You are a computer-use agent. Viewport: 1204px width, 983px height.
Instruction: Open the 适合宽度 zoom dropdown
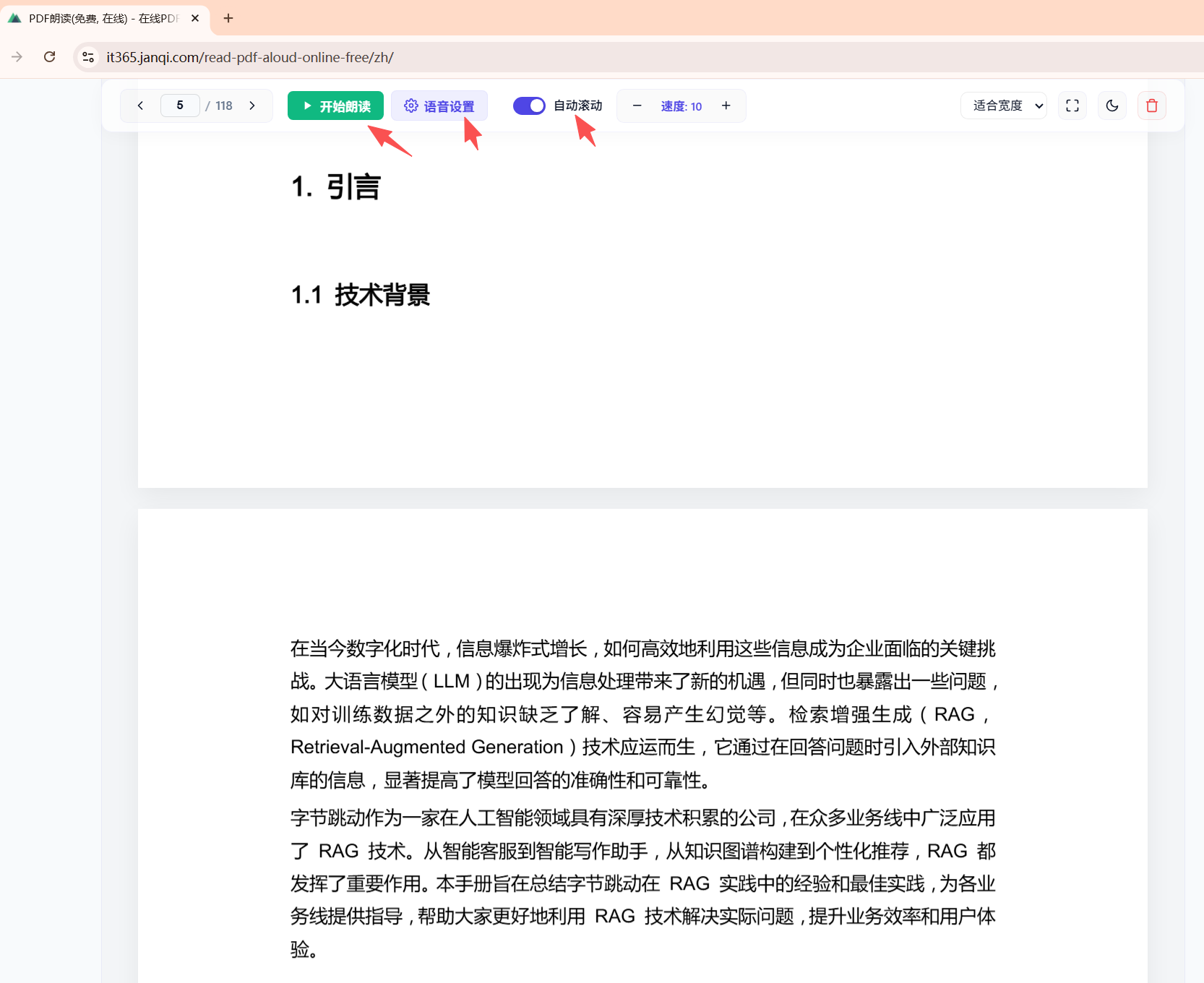1004,106
